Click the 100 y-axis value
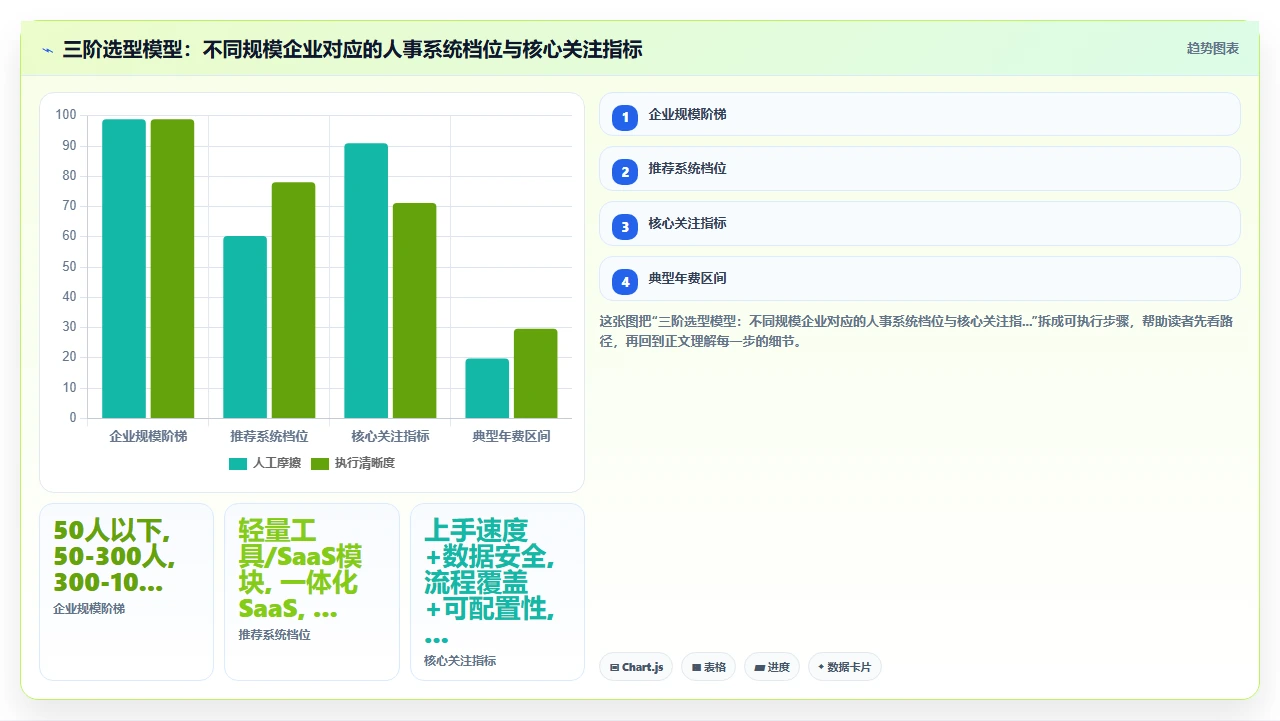This screenshot has width=1280, height=721. (66, 115)
